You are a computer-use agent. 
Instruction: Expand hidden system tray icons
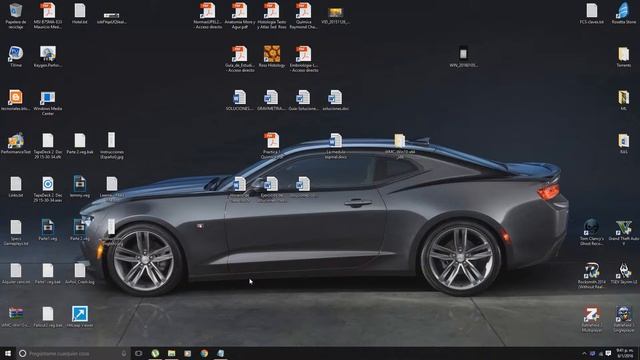click(x=584, y=353)
